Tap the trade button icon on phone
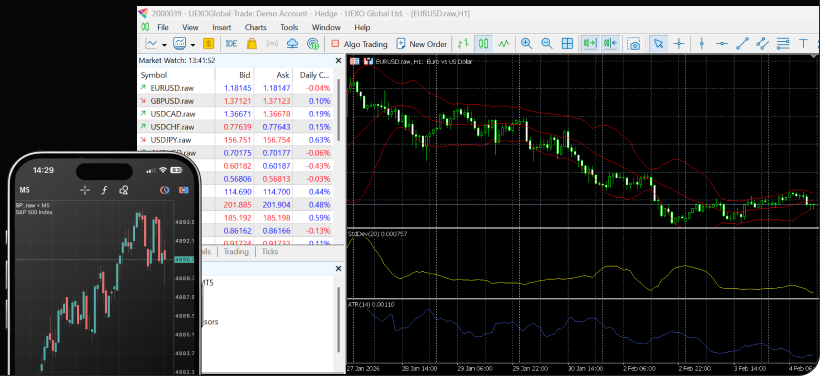Screen dimensions: 820x376 (x=184, y=190)
